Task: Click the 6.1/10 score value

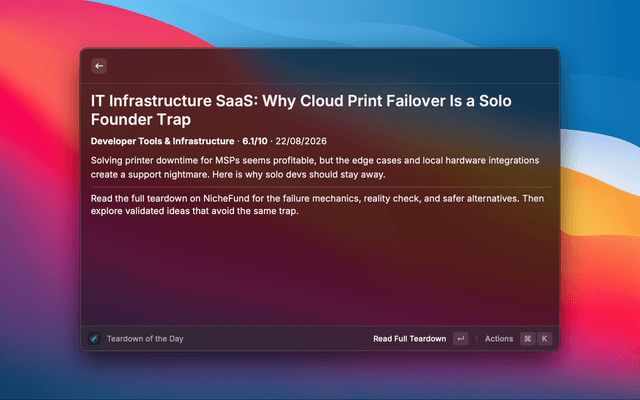Action: [255, 141]
